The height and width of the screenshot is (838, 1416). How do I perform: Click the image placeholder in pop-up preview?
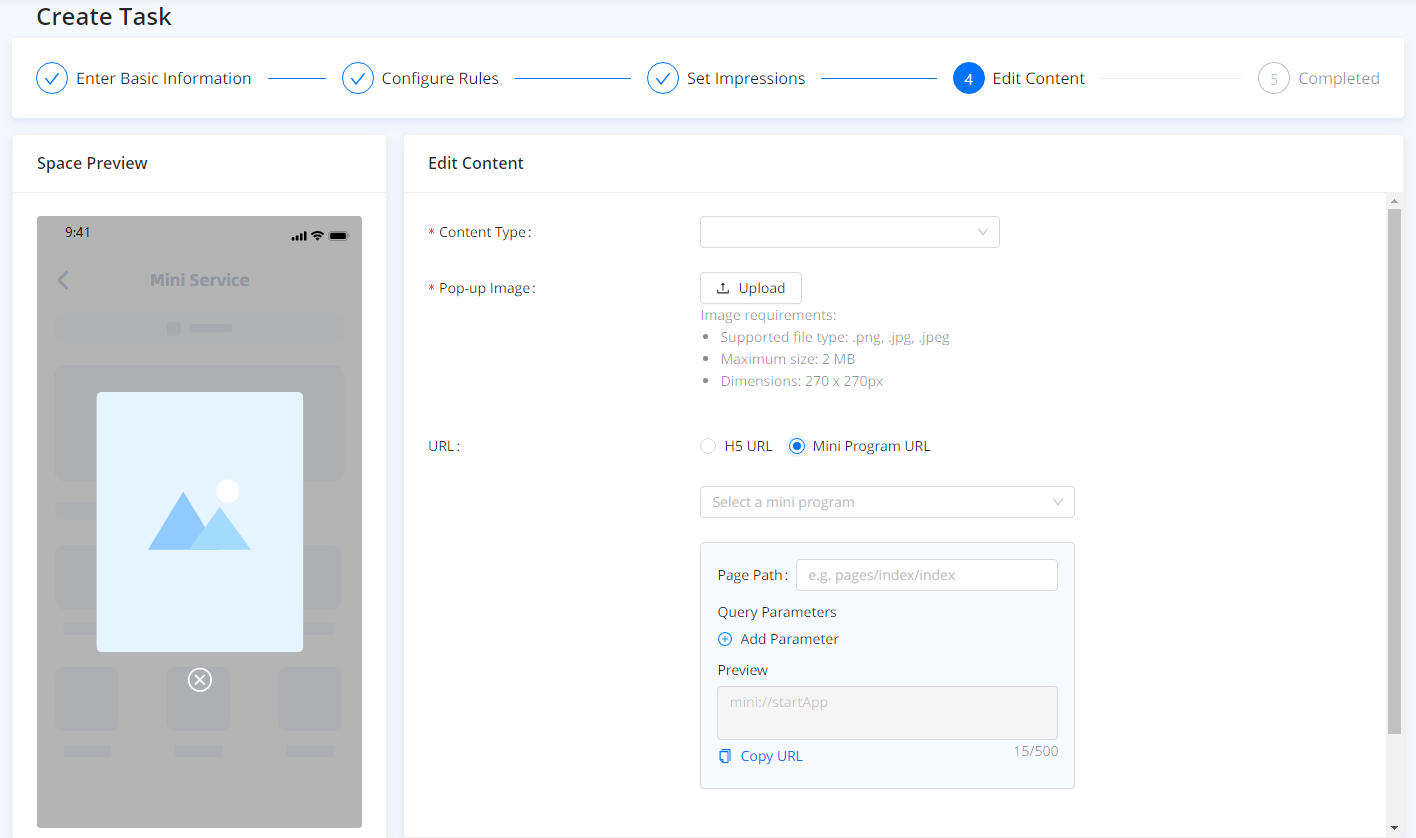point(199,521)
